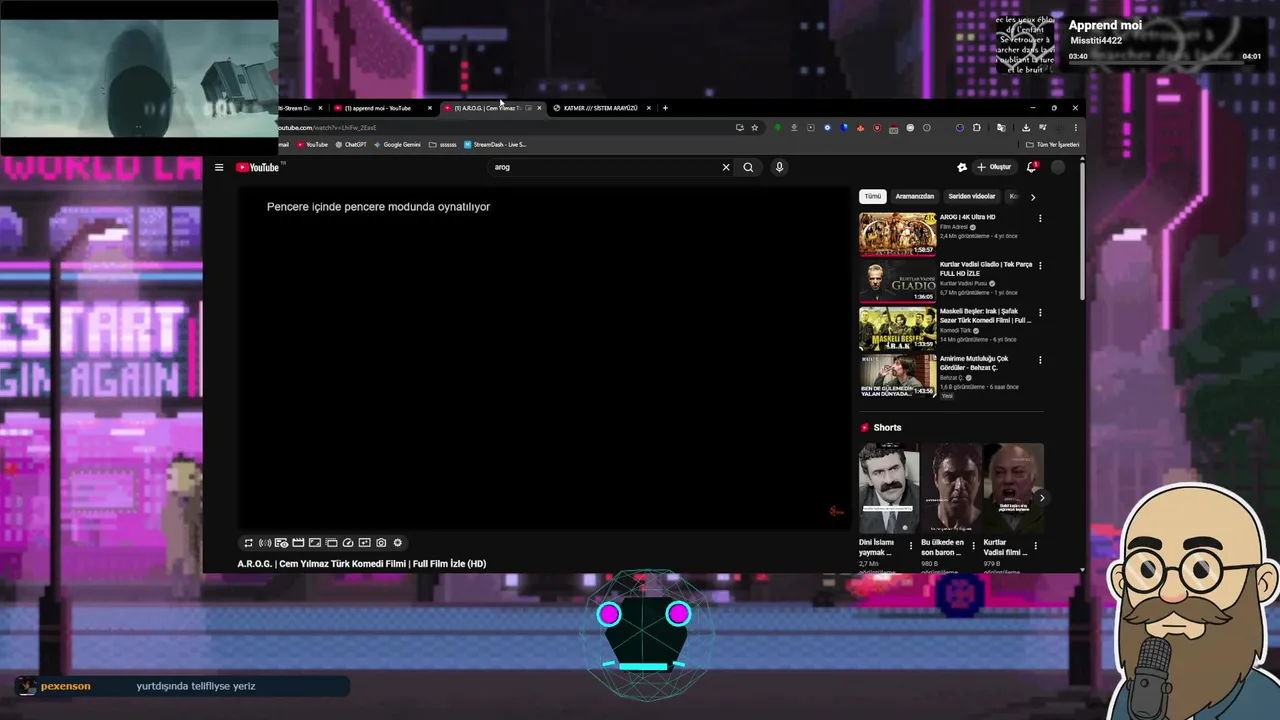The width and height of the screenshot is (1280, 720).
Task: Open the Maskeli Beşler Irak video thumbnail
Action: tap(898, 328)
